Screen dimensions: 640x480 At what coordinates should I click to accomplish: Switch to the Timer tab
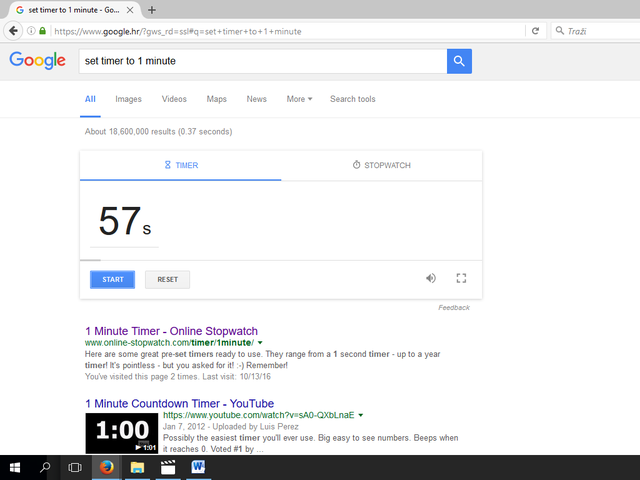pyautogui.click(x=180, y=165)
